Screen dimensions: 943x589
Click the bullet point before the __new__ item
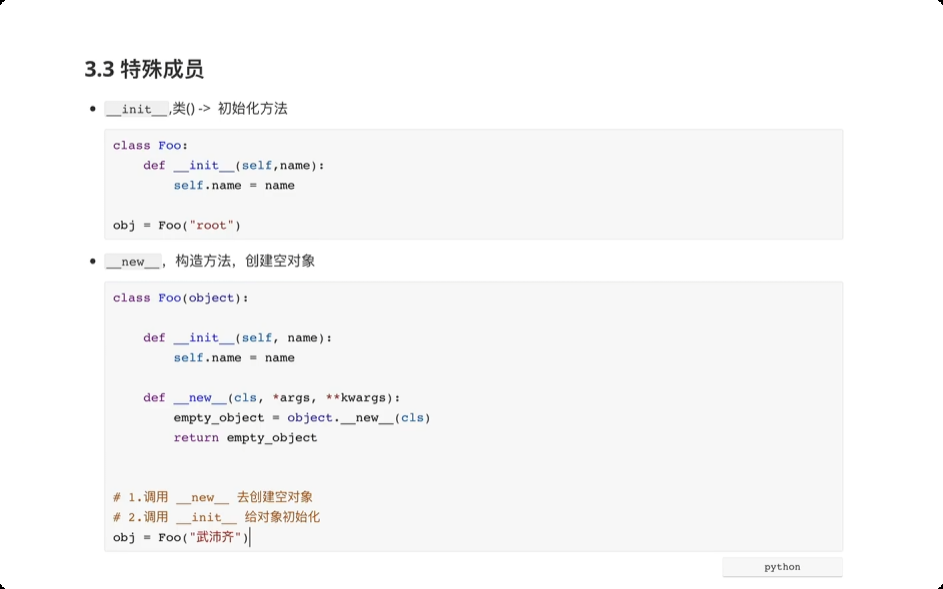click(92, 261)
